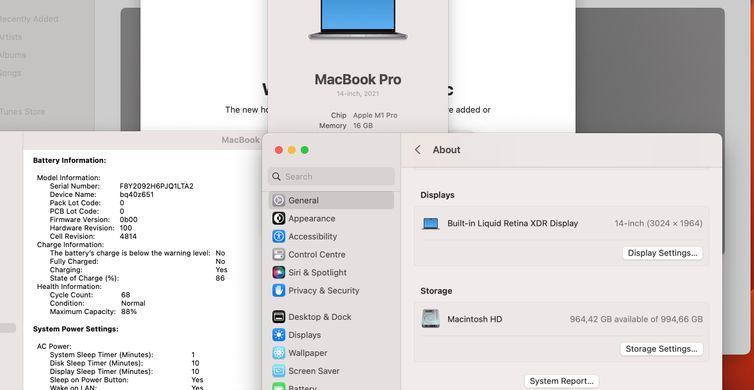Screen dimensions: 754x390
Task: Select Recently Added in Music sidebar
Action: [28, 19]
